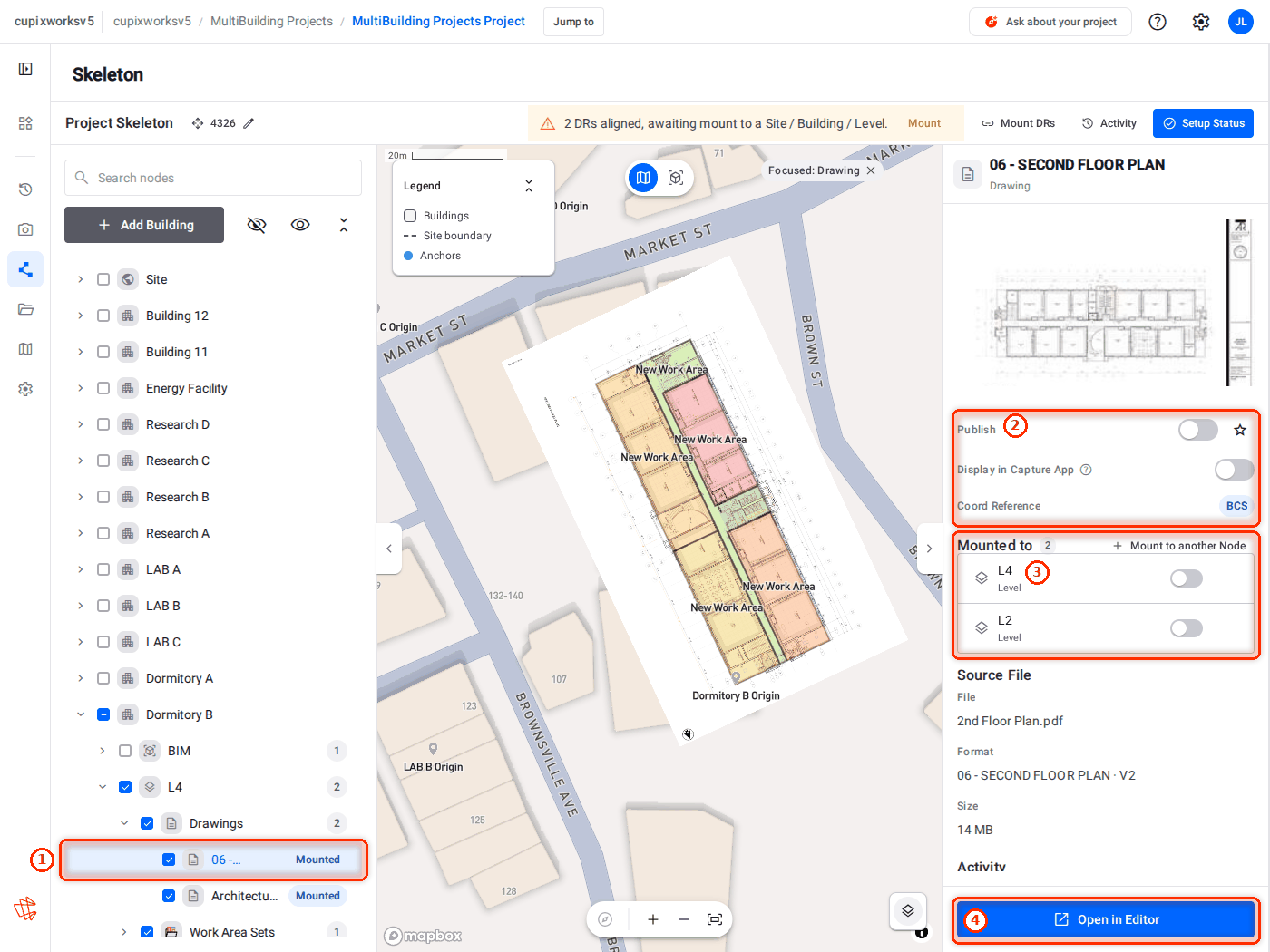1270x952 pixels.
Task: Zoom in on the map
Action: [652, 919]
